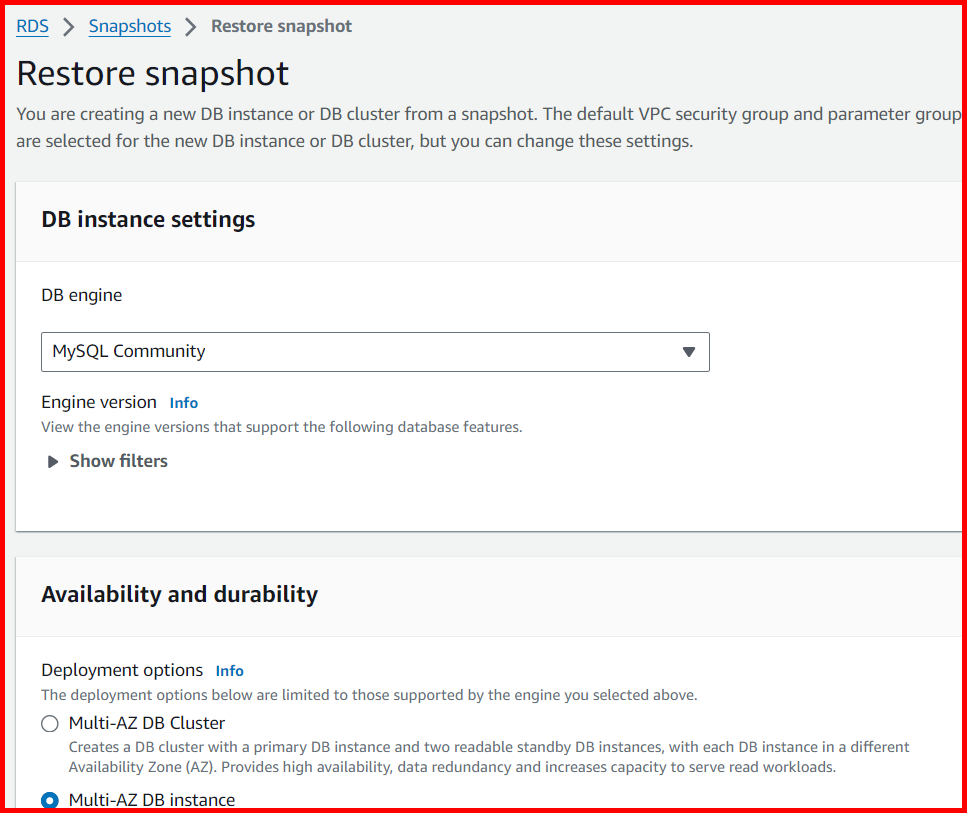
Task: Select the Multi-AZ DB Cluster option
Action: click(x=49, y=723)
